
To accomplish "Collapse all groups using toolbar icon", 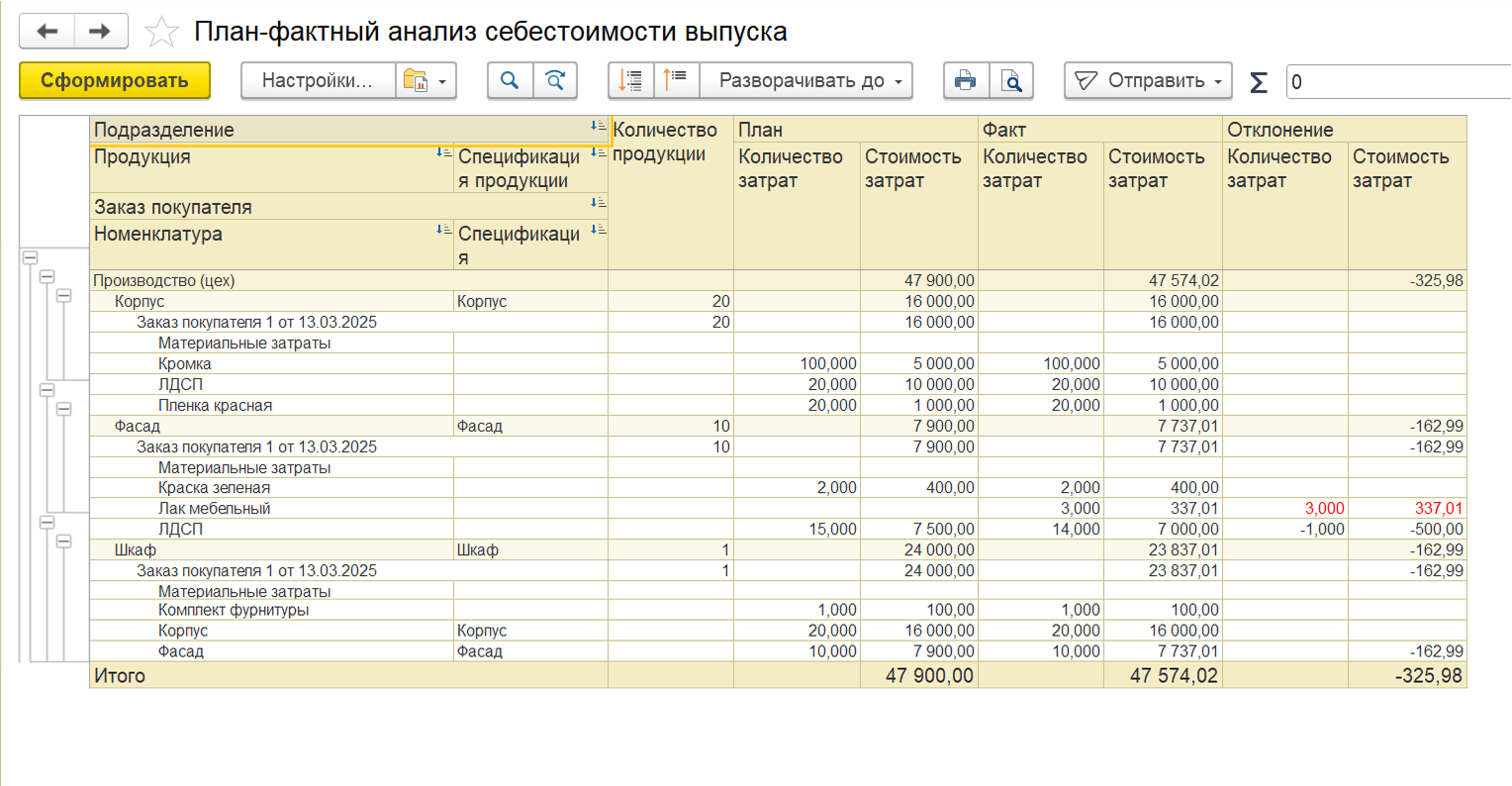I will click(x=630, y=81).
